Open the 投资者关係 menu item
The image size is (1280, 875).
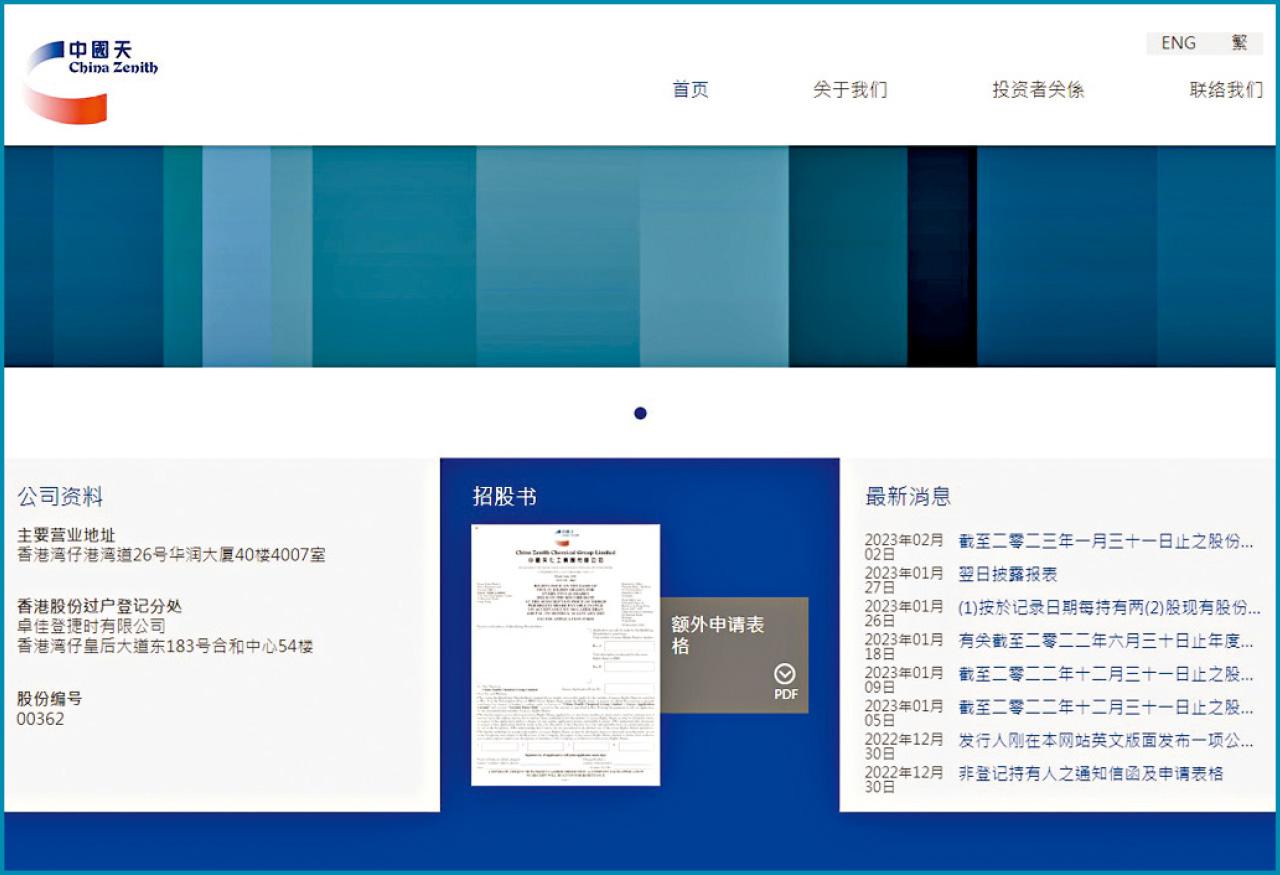[x=1038, y=90]
